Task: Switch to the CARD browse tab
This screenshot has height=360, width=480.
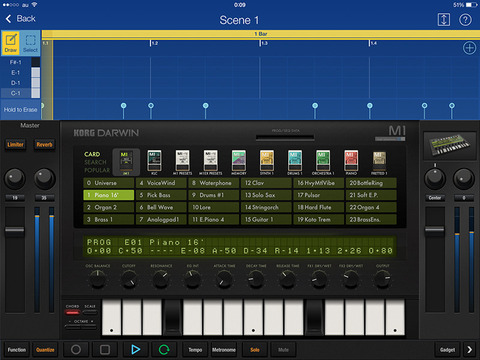Action: click(x=92, y=154)
